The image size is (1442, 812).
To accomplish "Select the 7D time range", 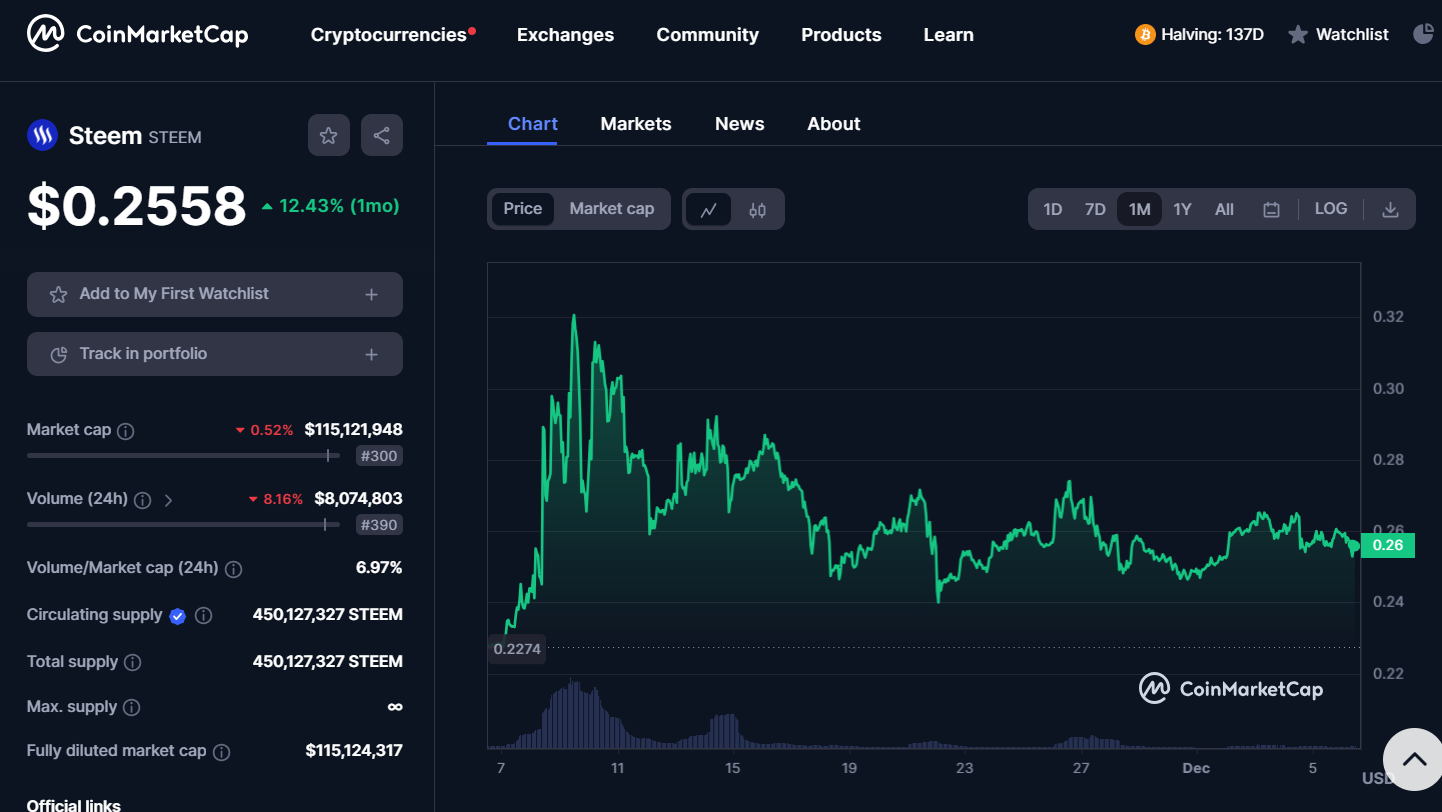I will [1096, 210].
